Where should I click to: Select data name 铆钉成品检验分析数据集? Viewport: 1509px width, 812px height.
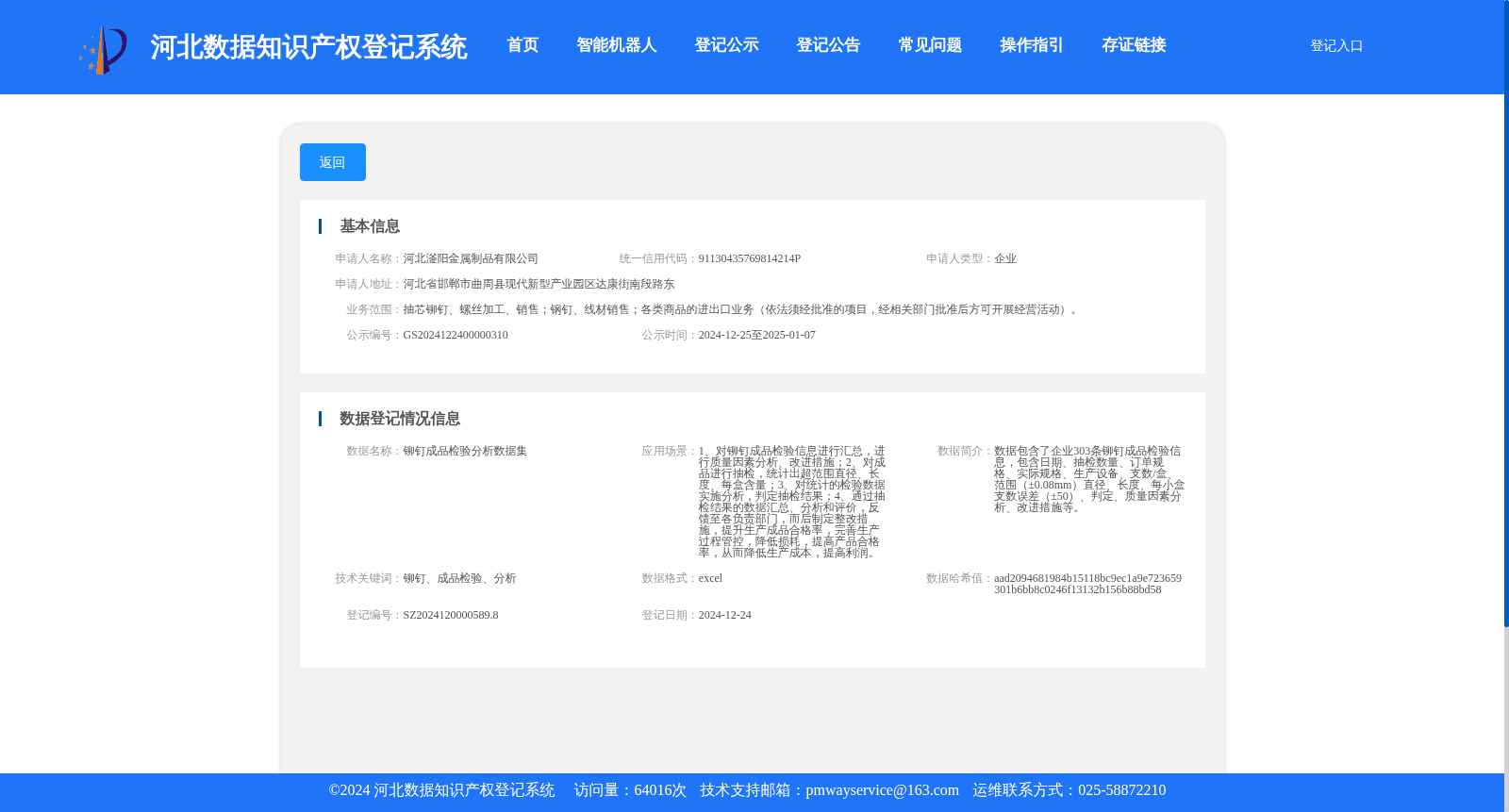pyautogui.click(x=465, y=451)
